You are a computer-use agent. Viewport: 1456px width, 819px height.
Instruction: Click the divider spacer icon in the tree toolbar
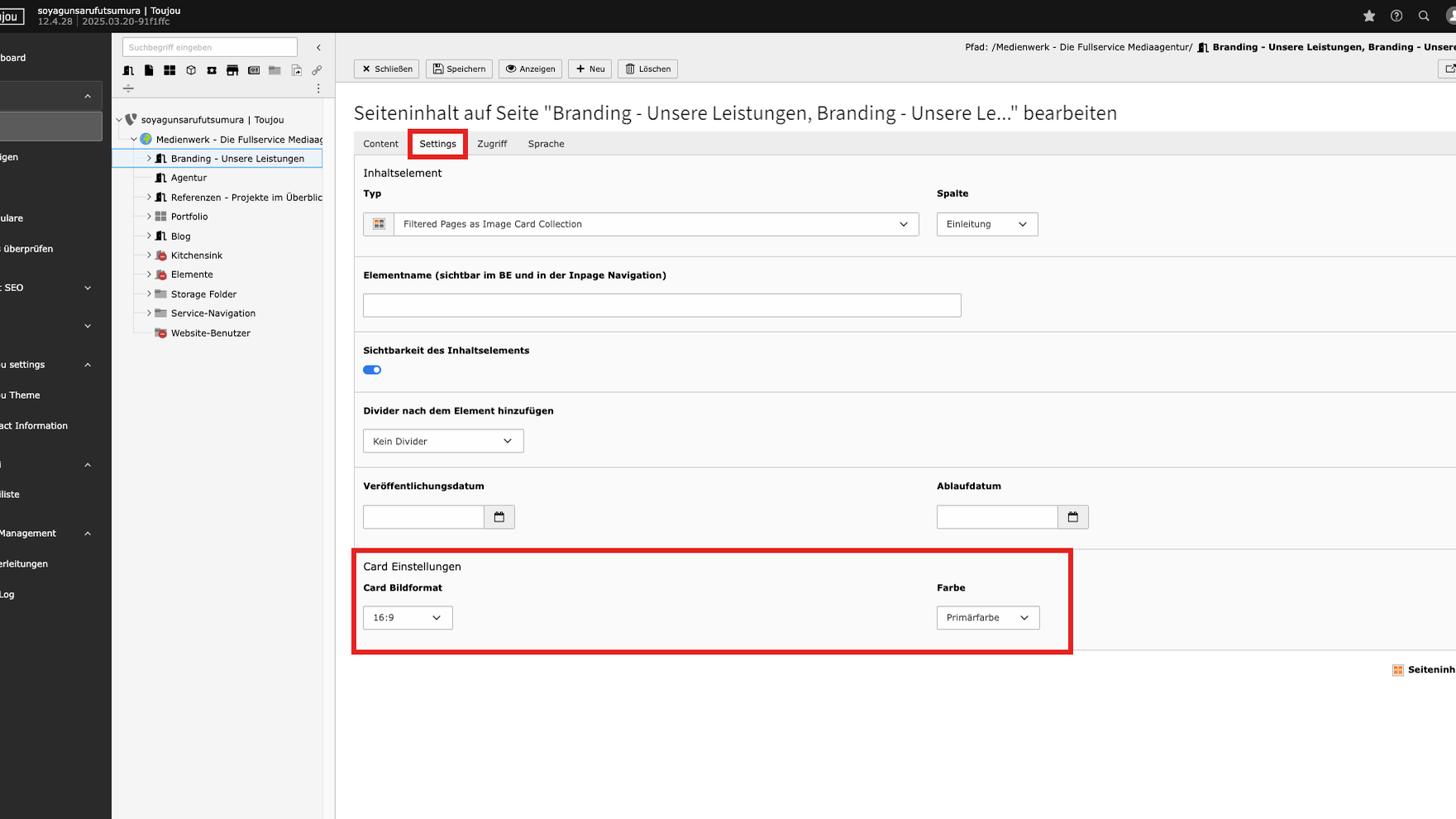click(128, 89)
